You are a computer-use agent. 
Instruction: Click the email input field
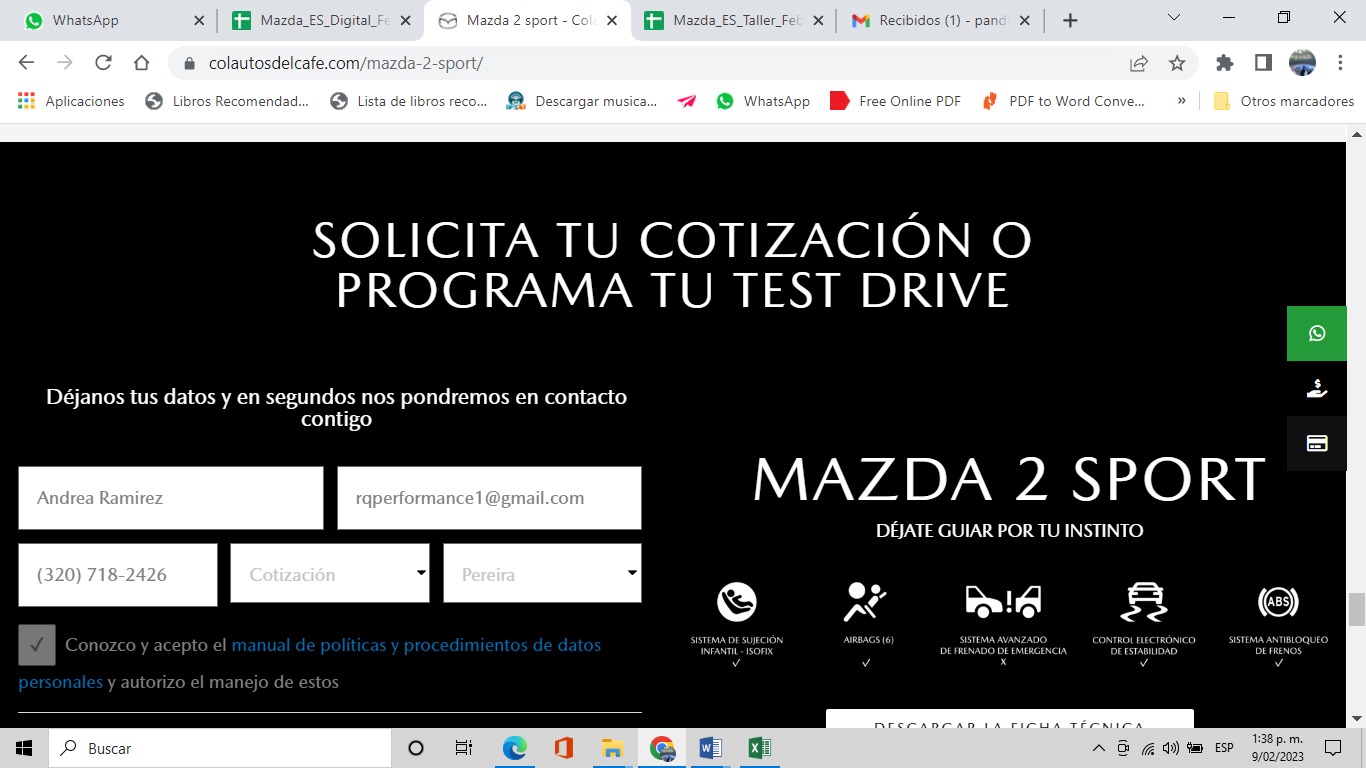pos(489,497)
